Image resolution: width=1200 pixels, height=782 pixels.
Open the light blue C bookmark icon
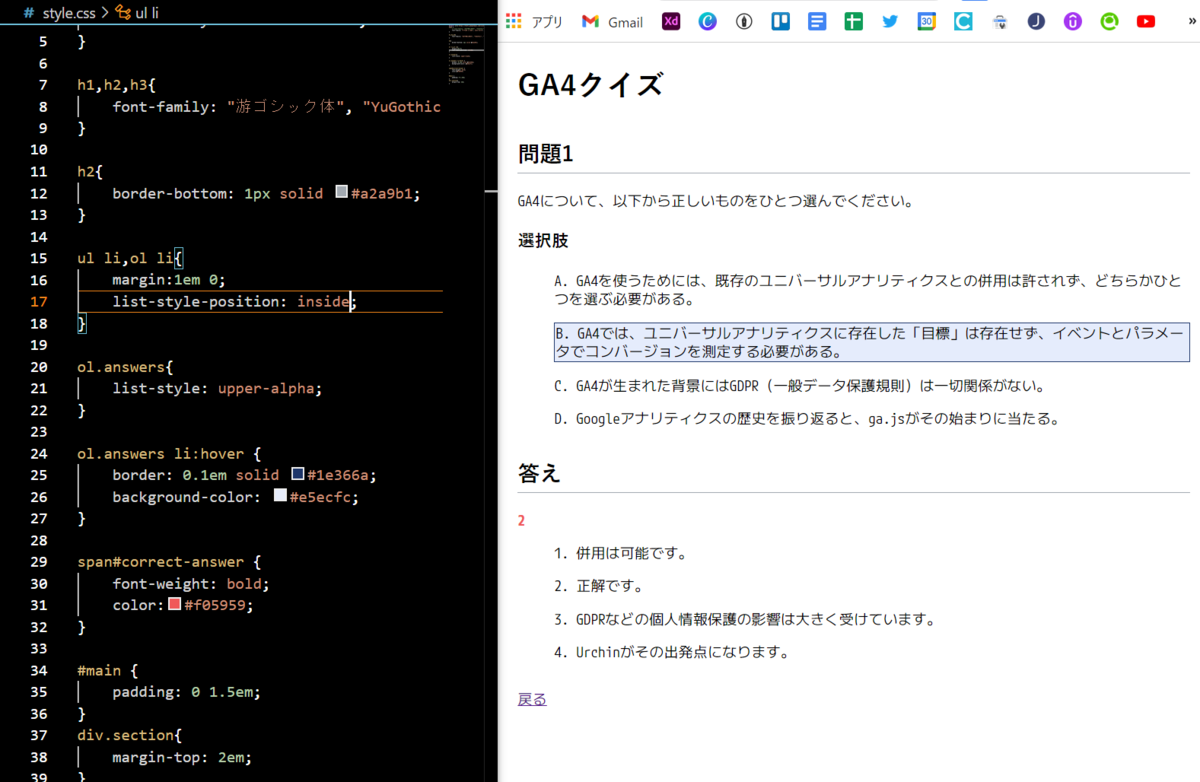point(963,21)
